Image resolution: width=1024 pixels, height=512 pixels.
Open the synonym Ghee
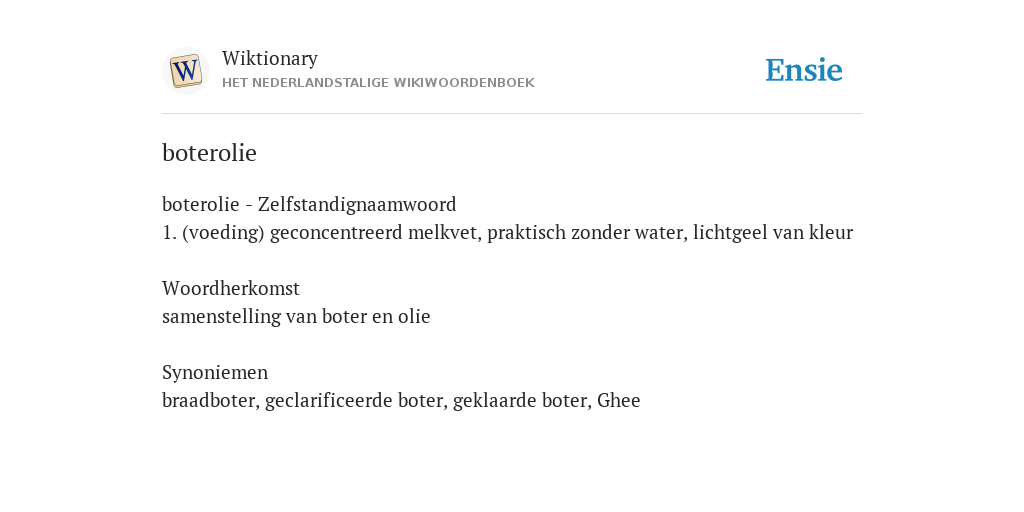click(619, 400)
